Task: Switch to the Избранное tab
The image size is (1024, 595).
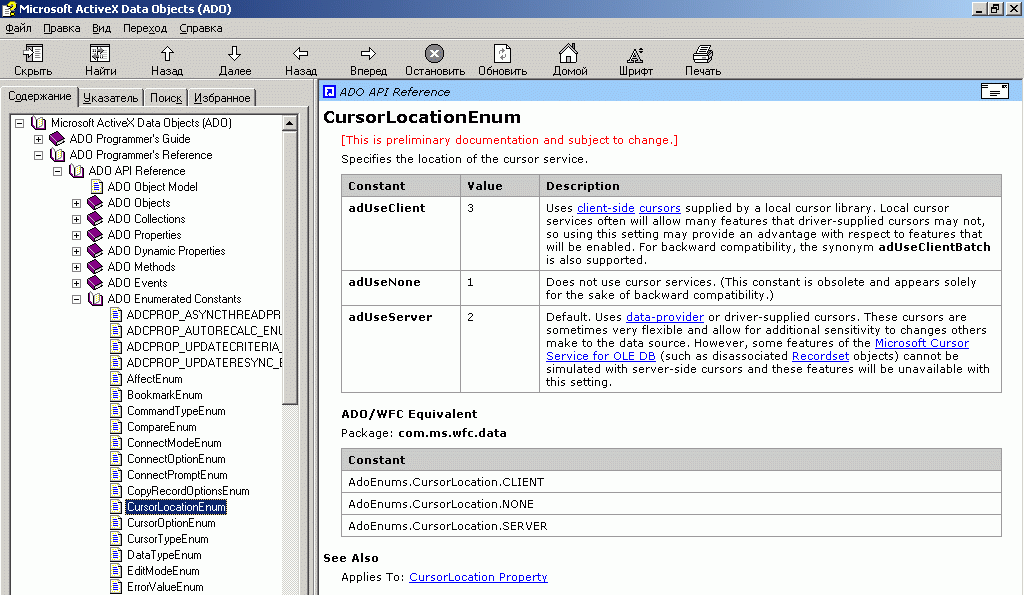Action: pos(222,98)
